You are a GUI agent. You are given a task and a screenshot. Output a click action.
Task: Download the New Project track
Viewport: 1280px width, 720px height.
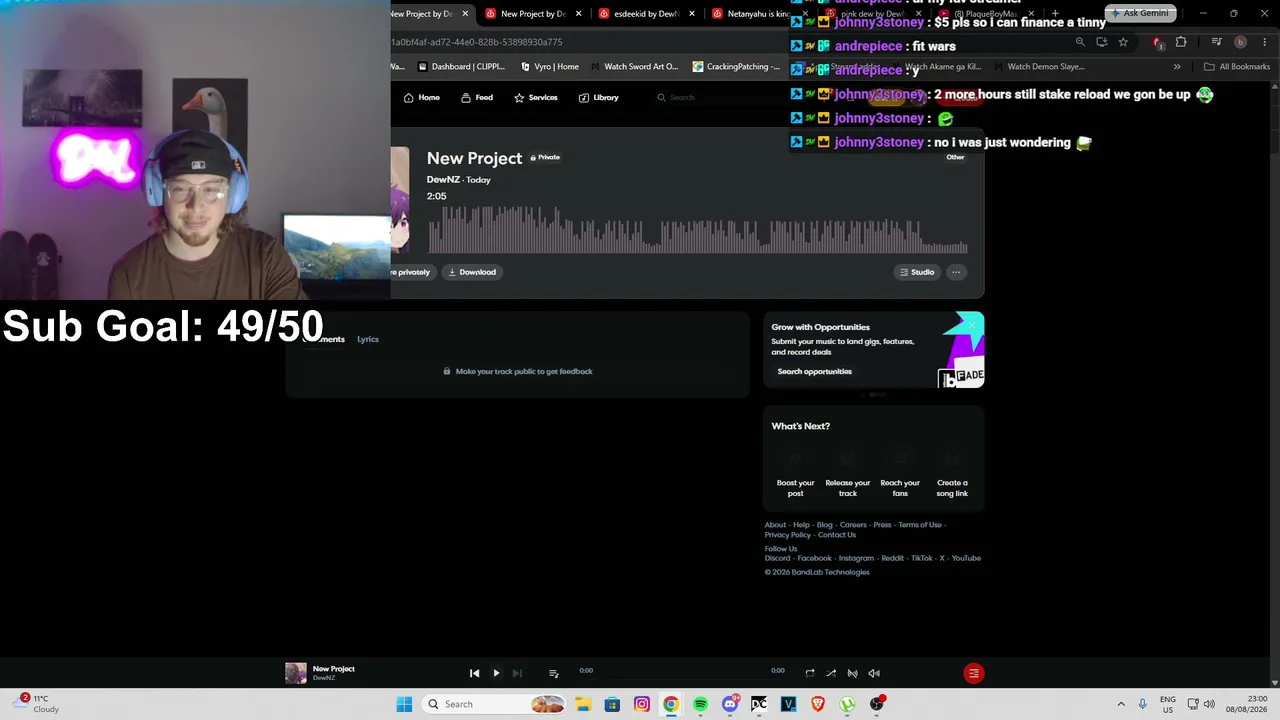pyautogui.click(x=472, y=272)
